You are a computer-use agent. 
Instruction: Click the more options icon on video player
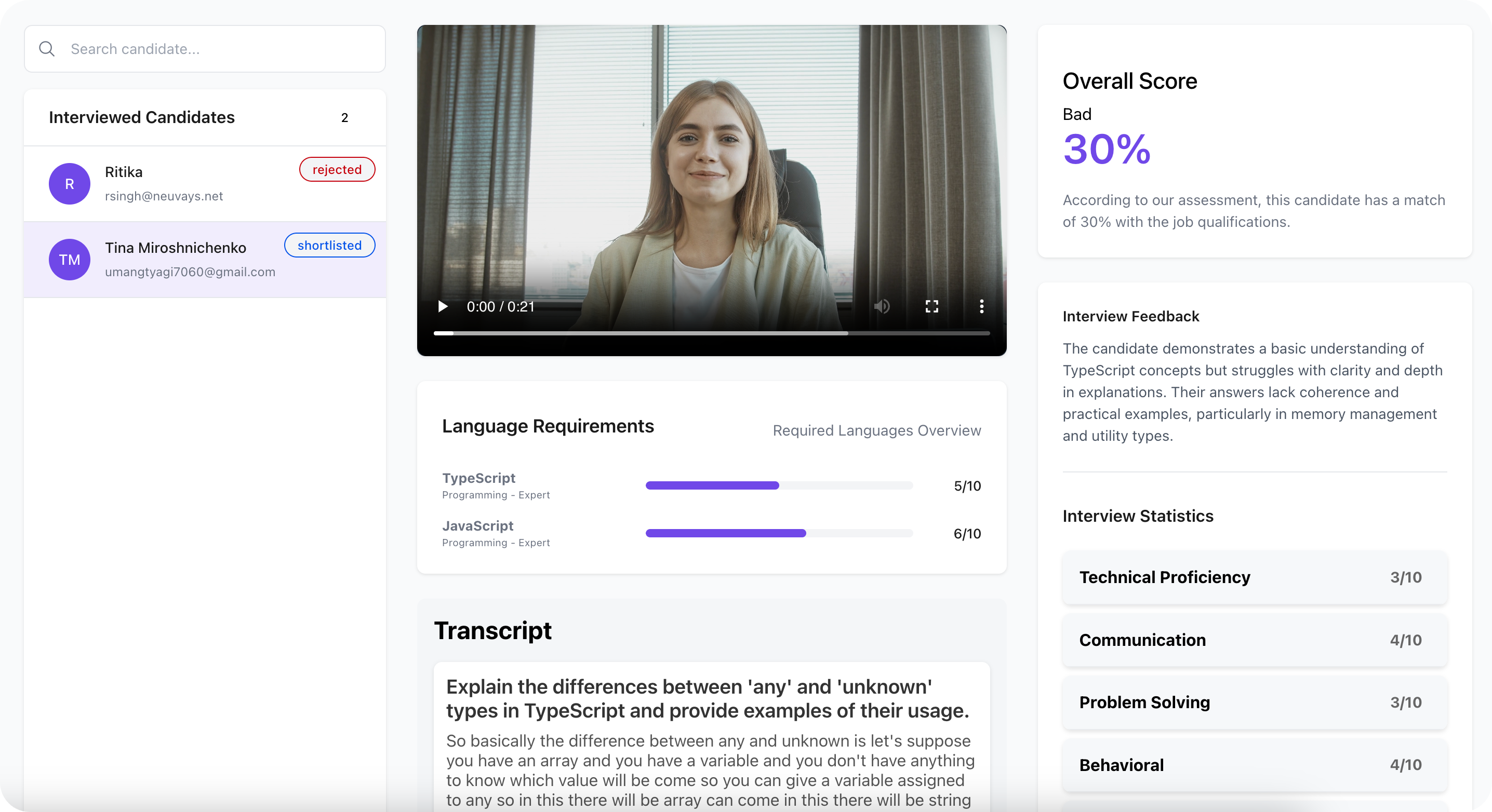point(982,306)
